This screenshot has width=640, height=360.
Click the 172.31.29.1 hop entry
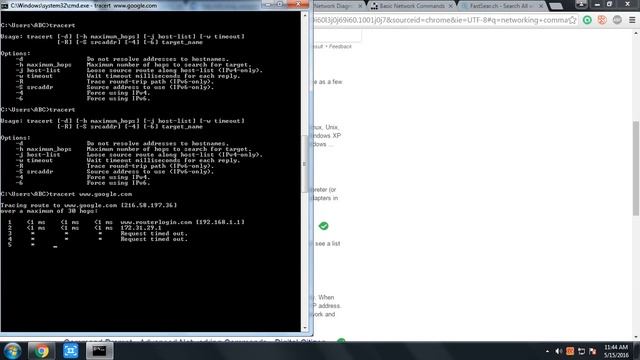(x=141, y=228)
